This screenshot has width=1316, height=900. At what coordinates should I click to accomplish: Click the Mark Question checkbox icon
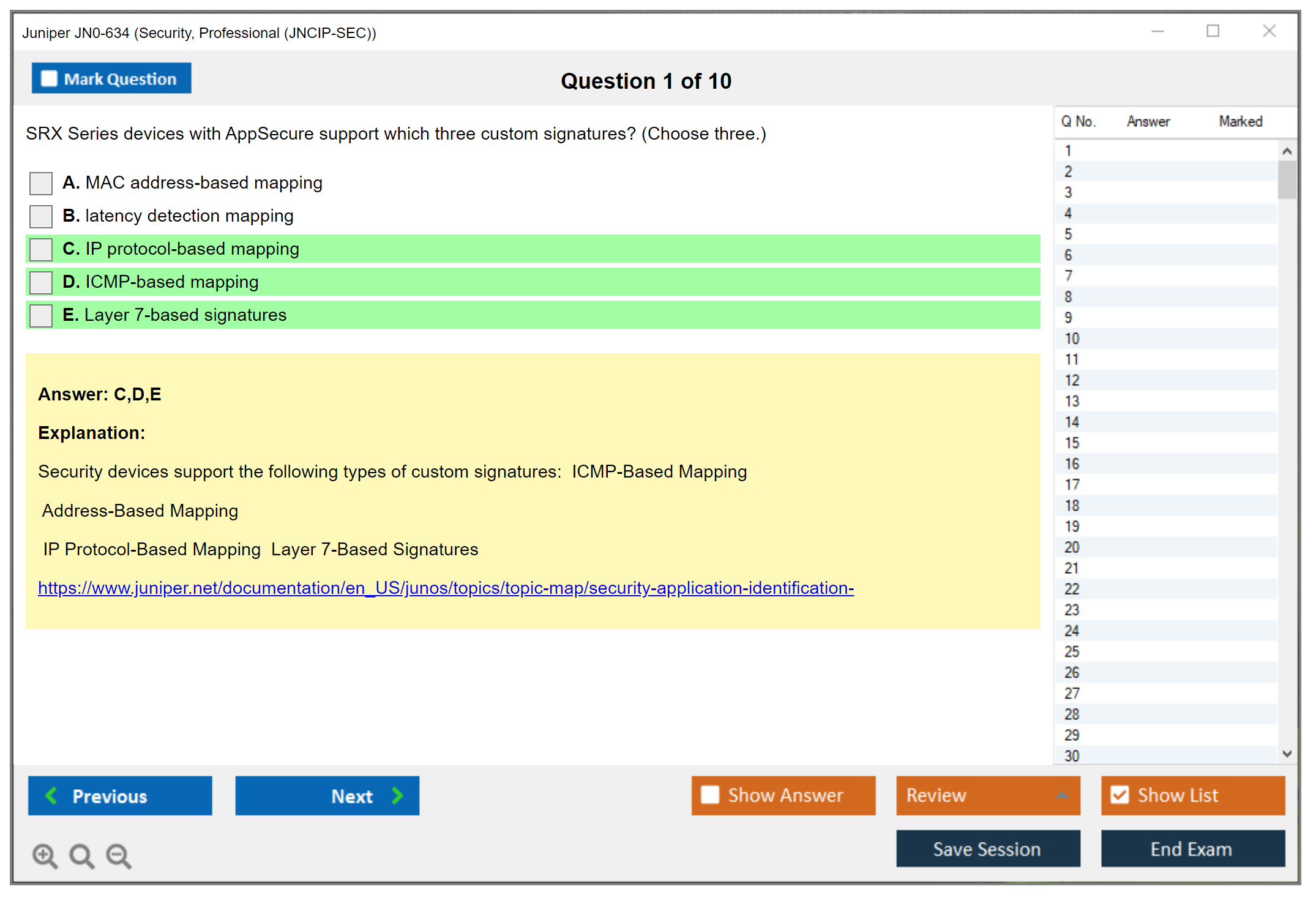point(49,78)
